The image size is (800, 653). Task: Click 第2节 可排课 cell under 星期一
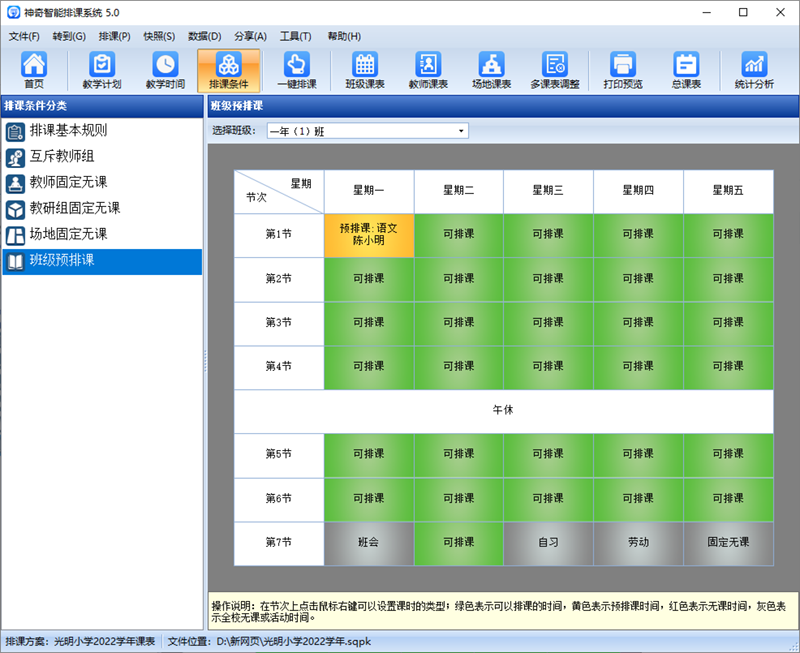click(369, 280)
